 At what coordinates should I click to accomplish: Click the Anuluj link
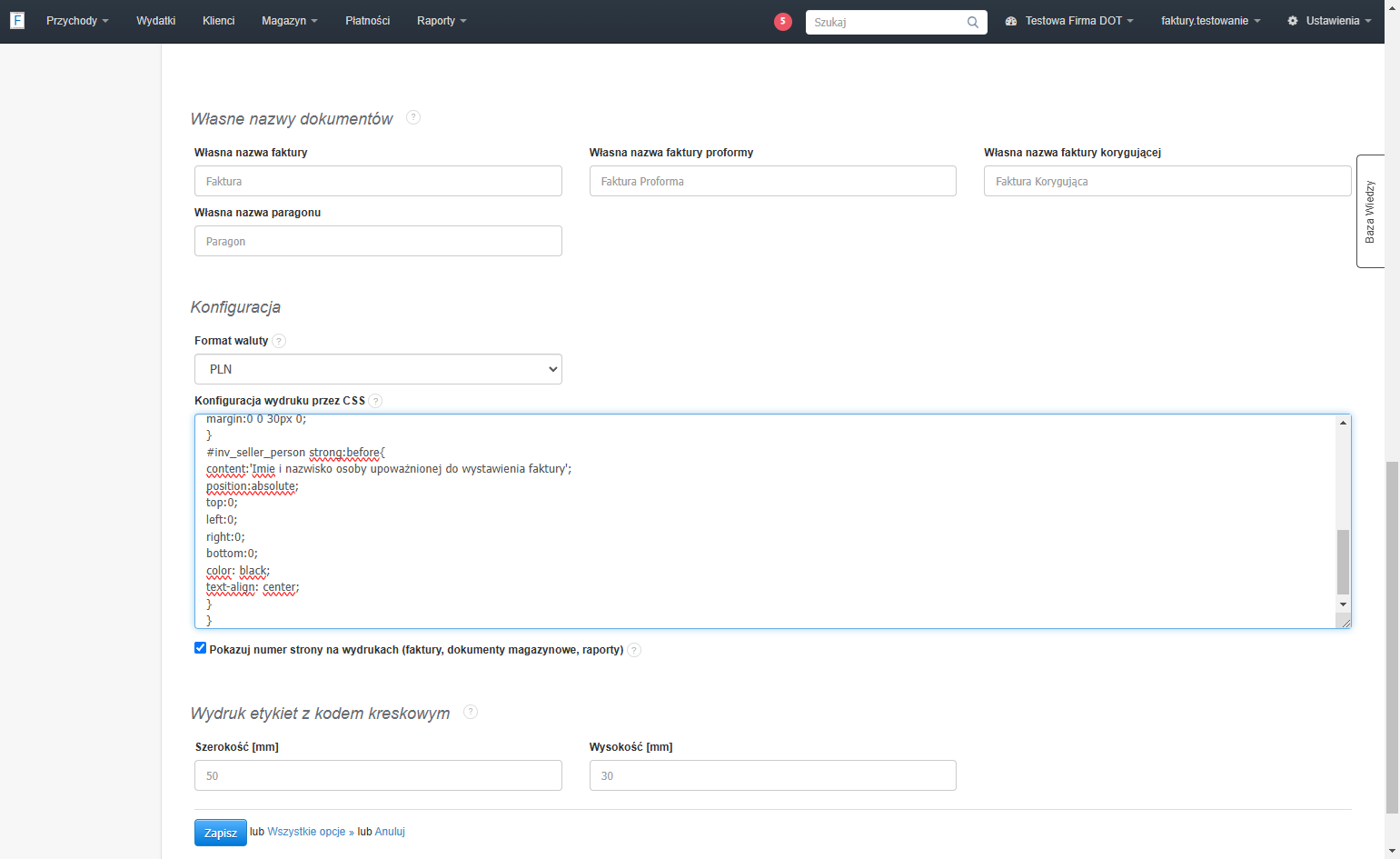tap(390, 832)
